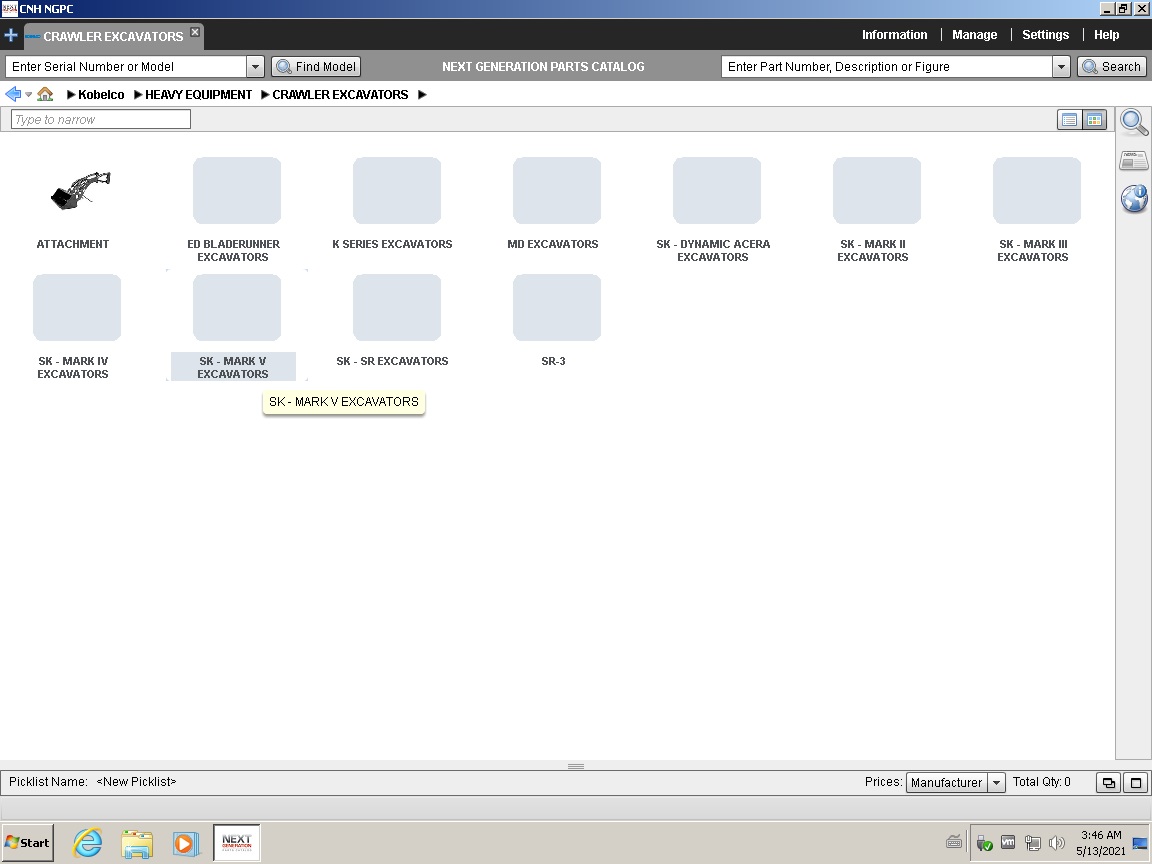Open SK - MARK III EXCAVATORS category
This screenshot has height=864, width=1152.
pos(1037,190)
